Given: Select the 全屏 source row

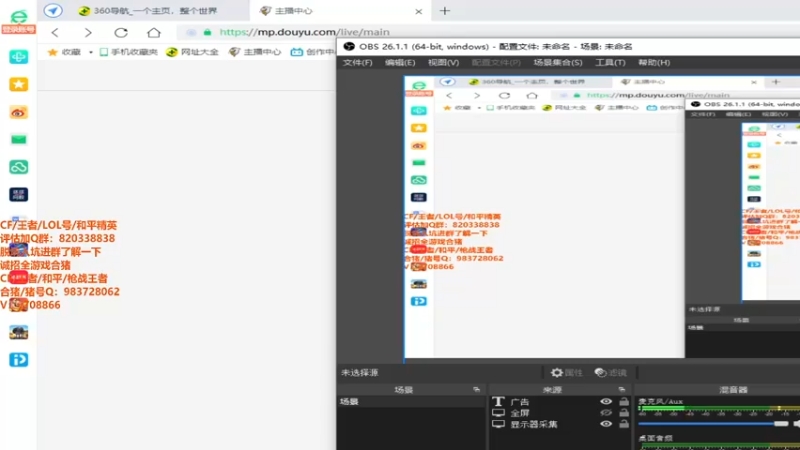Looking at the screenshot, I should pyautogui.click(x=560, y=413).
